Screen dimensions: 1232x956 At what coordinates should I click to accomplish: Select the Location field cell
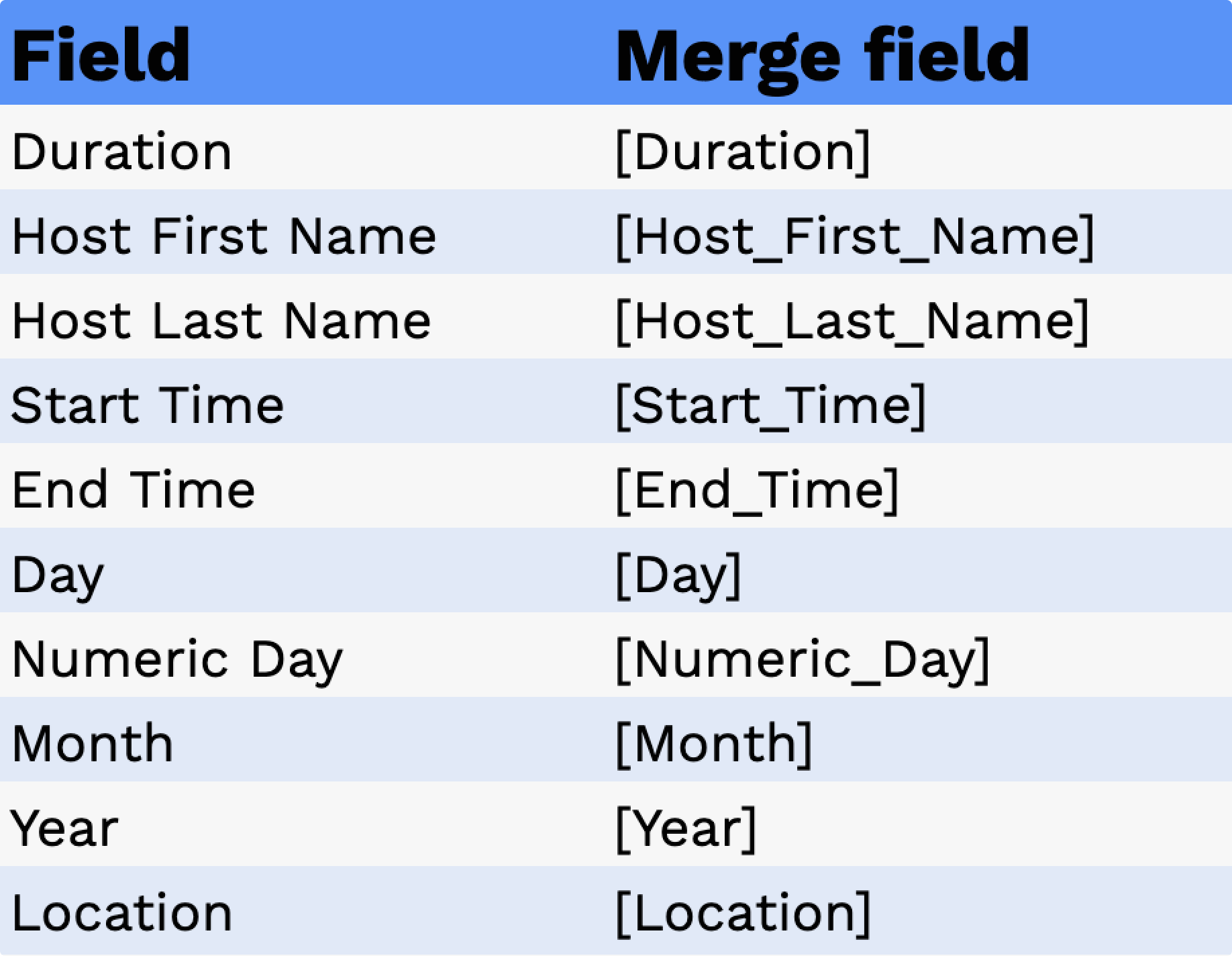point(121,913)
